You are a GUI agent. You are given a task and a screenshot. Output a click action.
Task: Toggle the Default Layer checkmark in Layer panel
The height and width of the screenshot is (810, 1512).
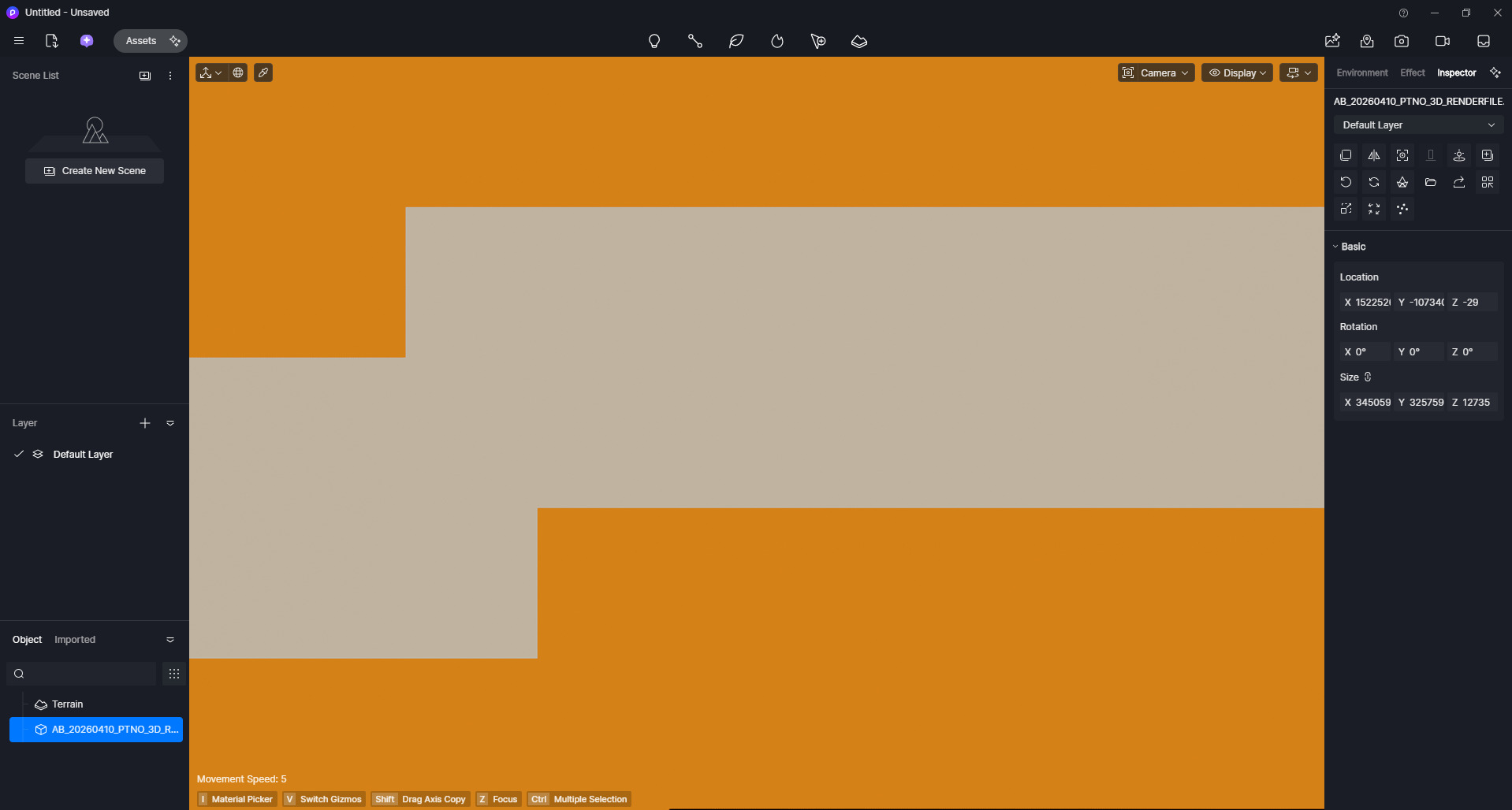click(19, 454)
